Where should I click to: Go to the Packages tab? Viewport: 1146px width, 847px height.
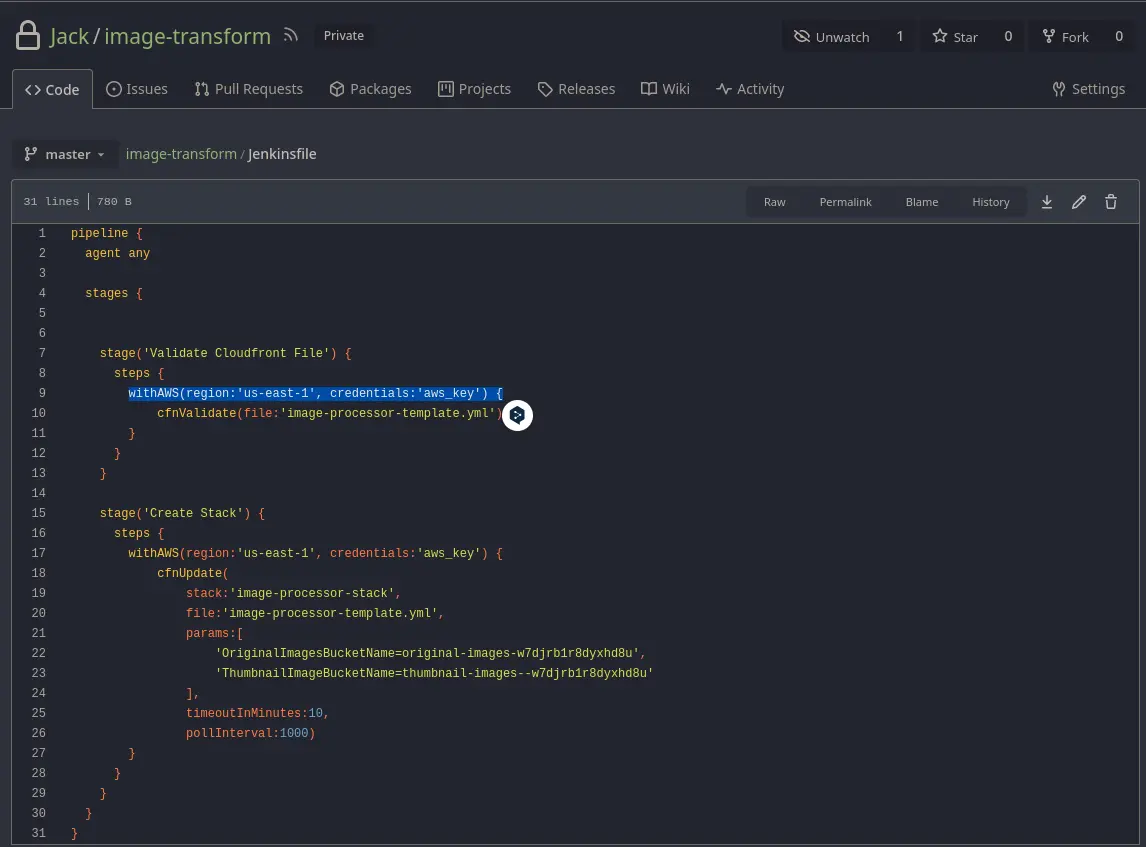(x=371, y=89)
